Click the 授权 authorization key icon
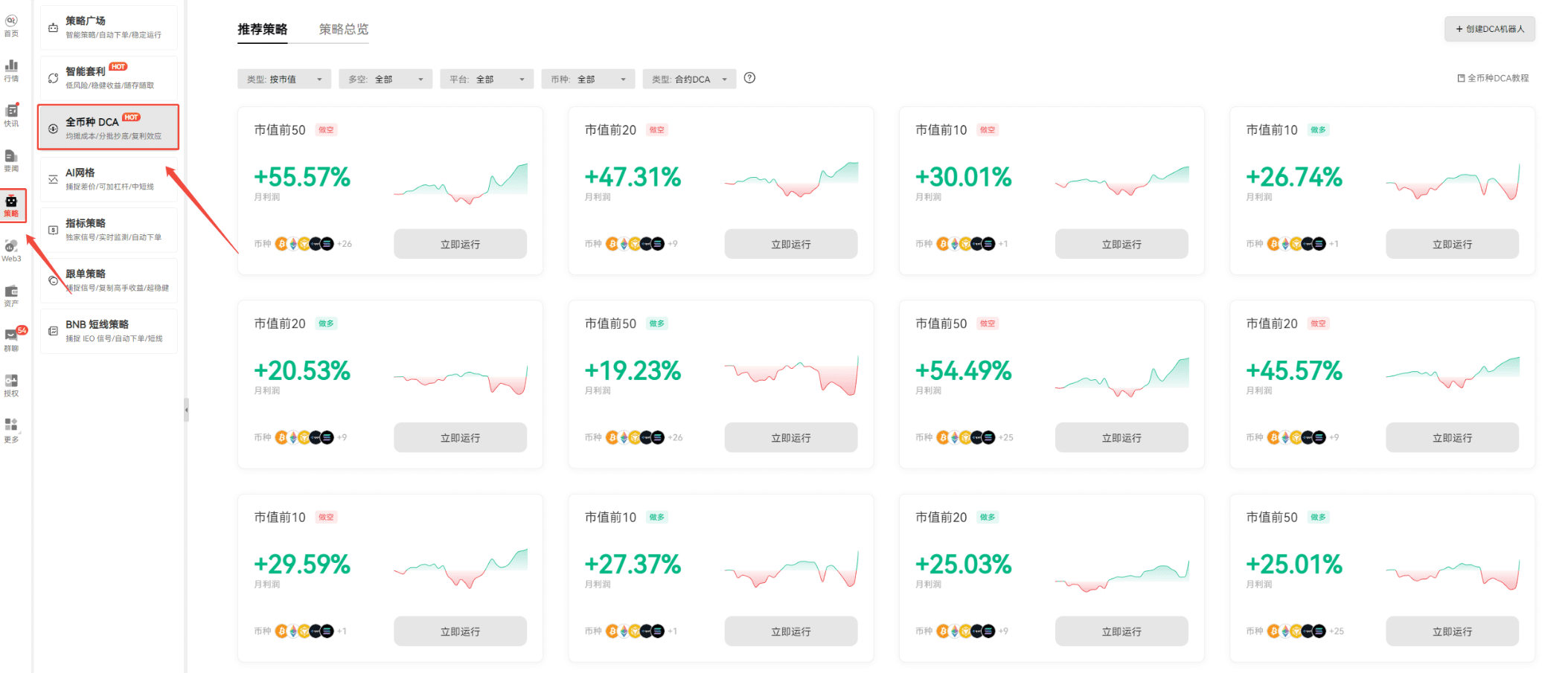Screen dimensions: 1568x673 pyautogui.click(x=11, y=384)
